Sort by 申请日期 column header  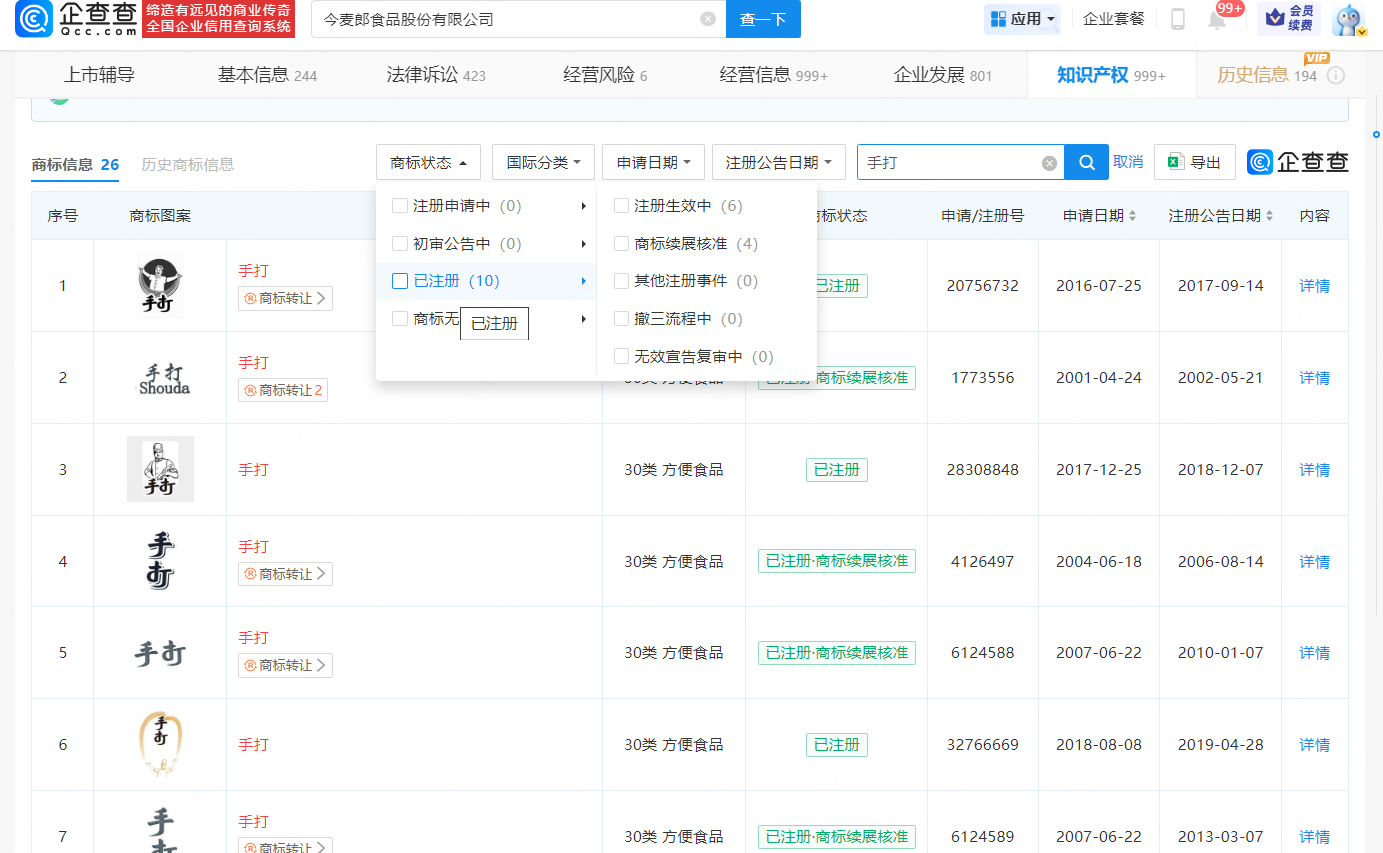click(1099, 216)
